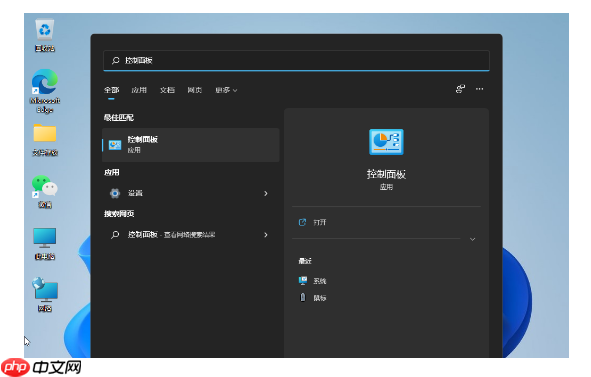Screen dimensions: 591x377
Task: Click the mouse icon in recent list
Action: coord(303,297)
